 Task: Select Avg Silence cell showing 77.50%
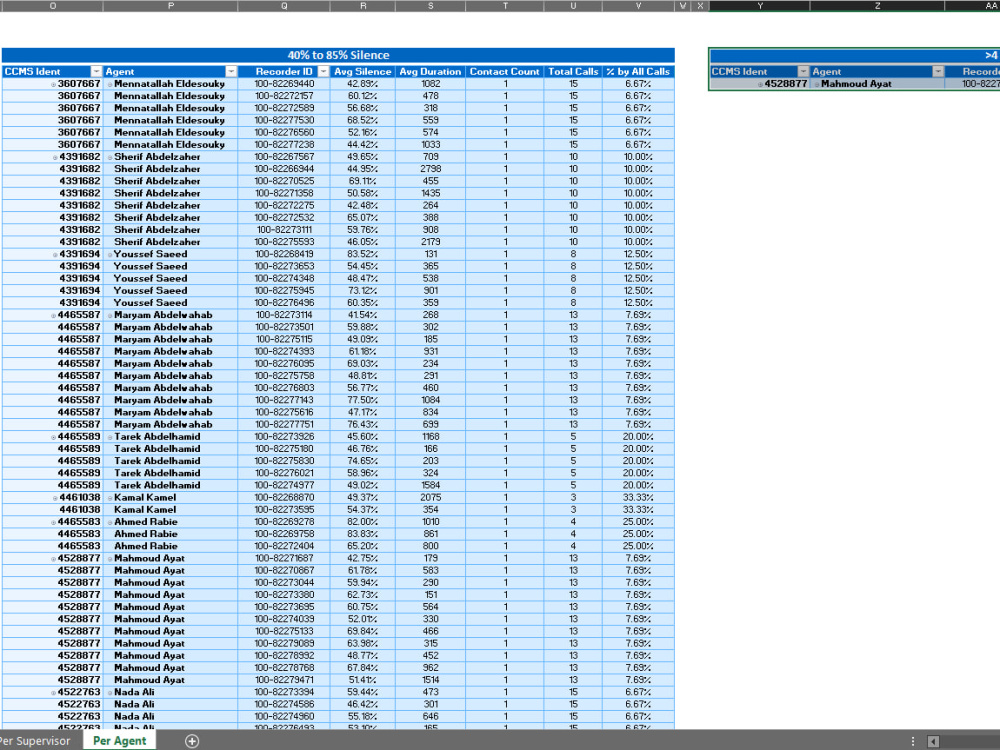tap(363, 401)
